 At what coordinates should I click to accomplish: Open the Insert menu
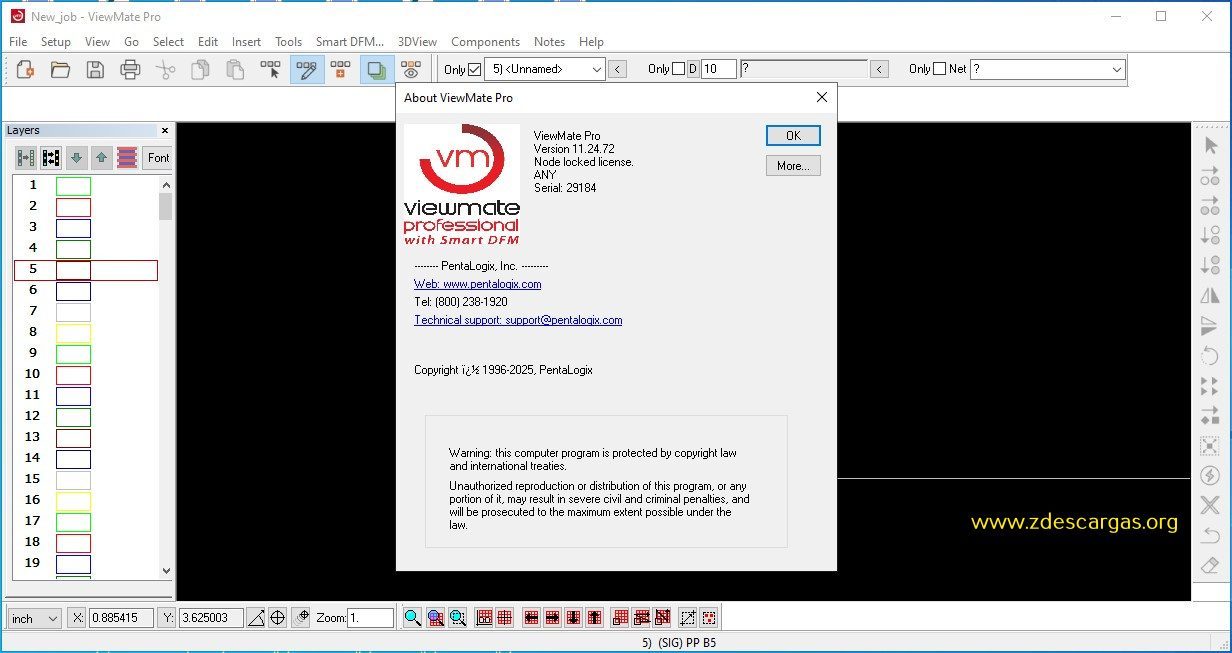pyautogui.click(x=246, y=42)
